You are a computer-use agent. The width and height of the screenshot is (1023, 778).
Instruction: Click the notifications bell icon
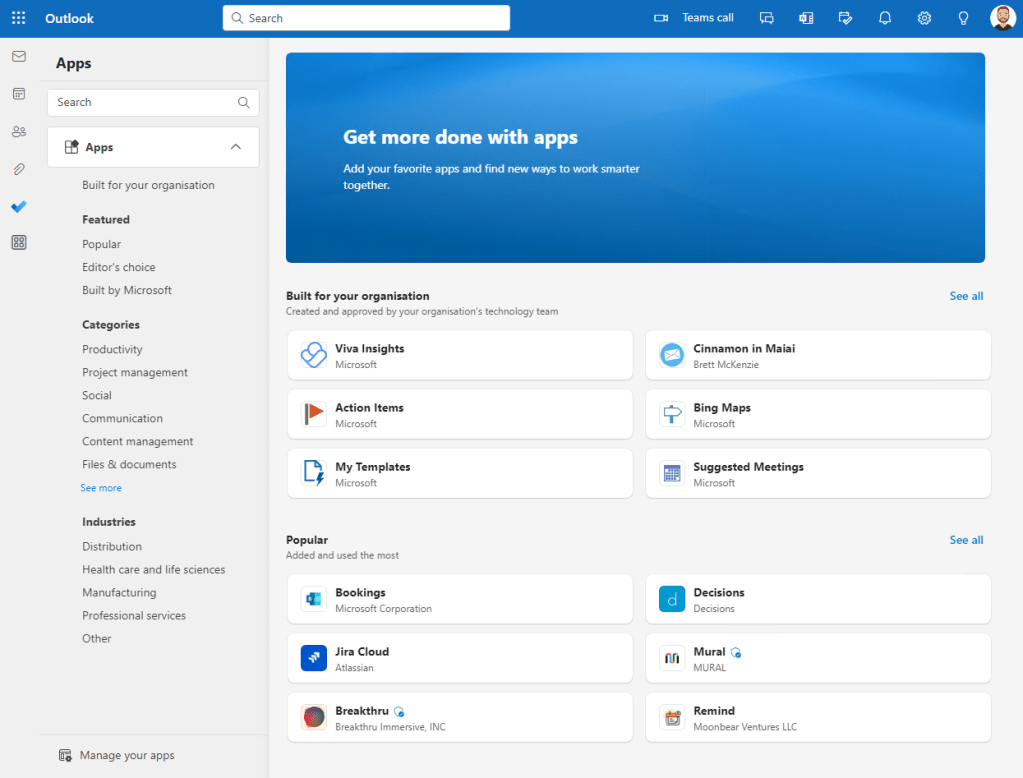tap(884, 18)
